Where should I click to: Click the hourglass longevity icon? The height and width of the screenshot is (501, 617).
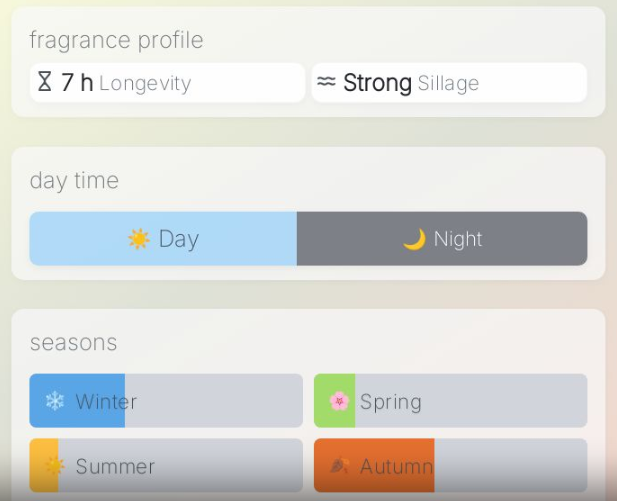click(x=44, y=82)
